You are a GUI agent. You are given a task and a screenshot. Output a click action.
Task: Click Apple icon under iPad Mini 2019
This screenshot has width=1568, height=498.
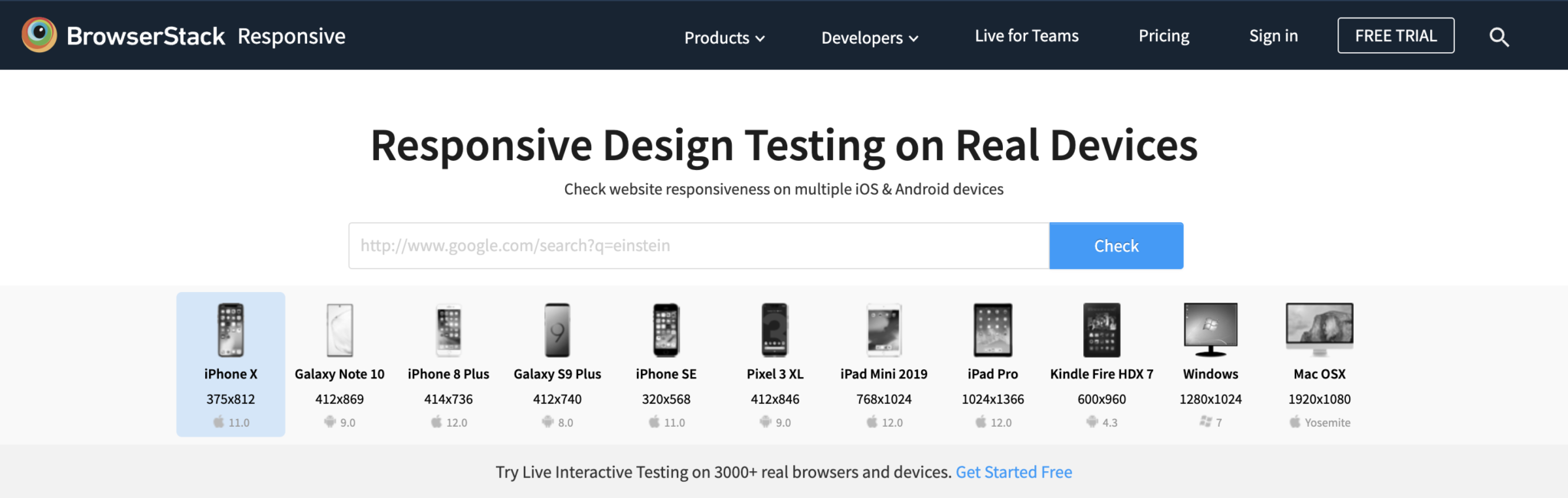[x=872, y=422]
